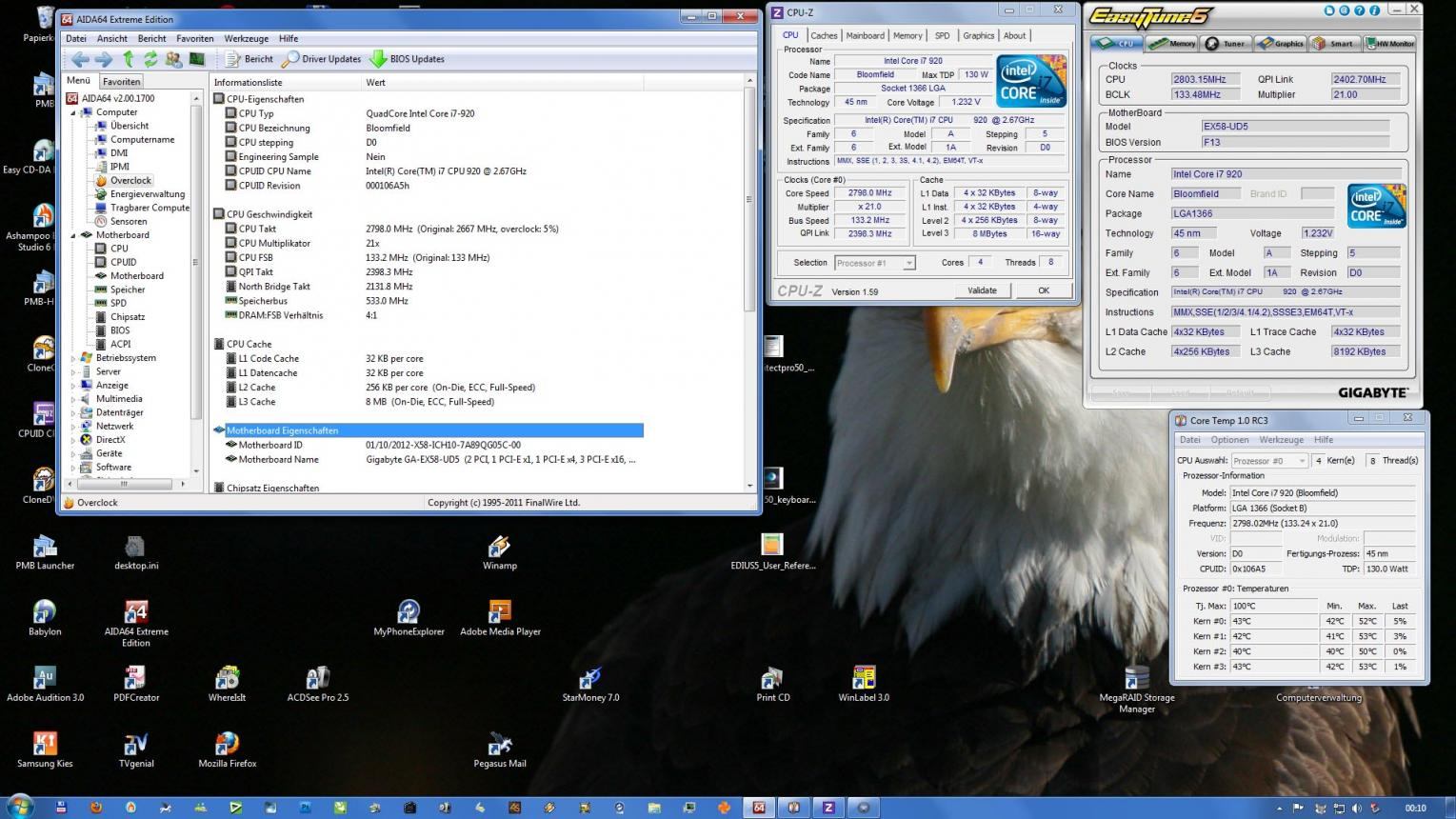
Task: Select Energieverwaltung in AIDA64 tree
Action: click(147, 194)
